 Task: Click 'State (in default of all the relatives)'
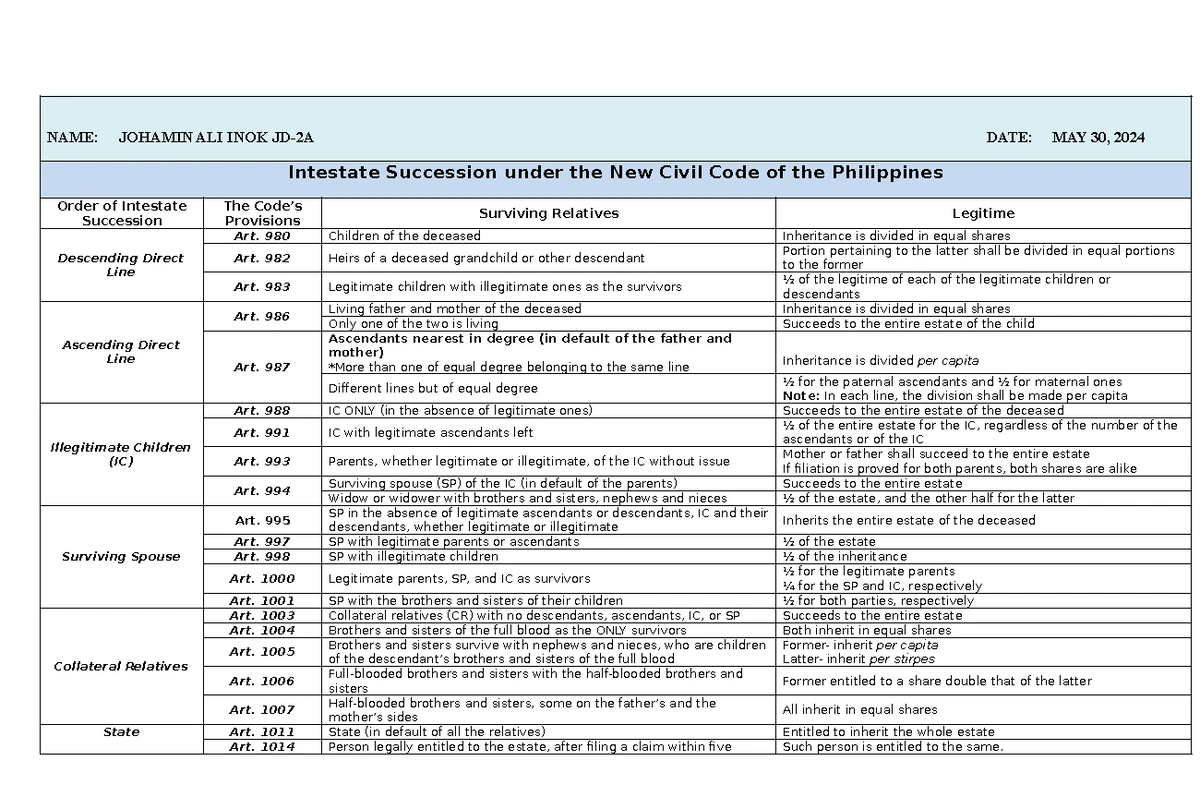(x=437, y=732)
